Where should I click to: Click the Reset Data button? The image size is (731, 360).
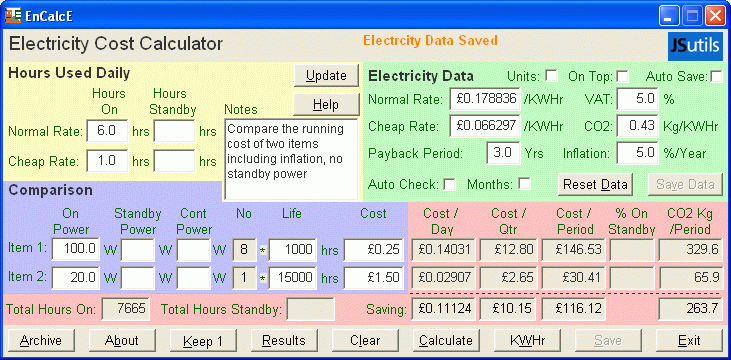pyautogui.click(x=595, y=184)
